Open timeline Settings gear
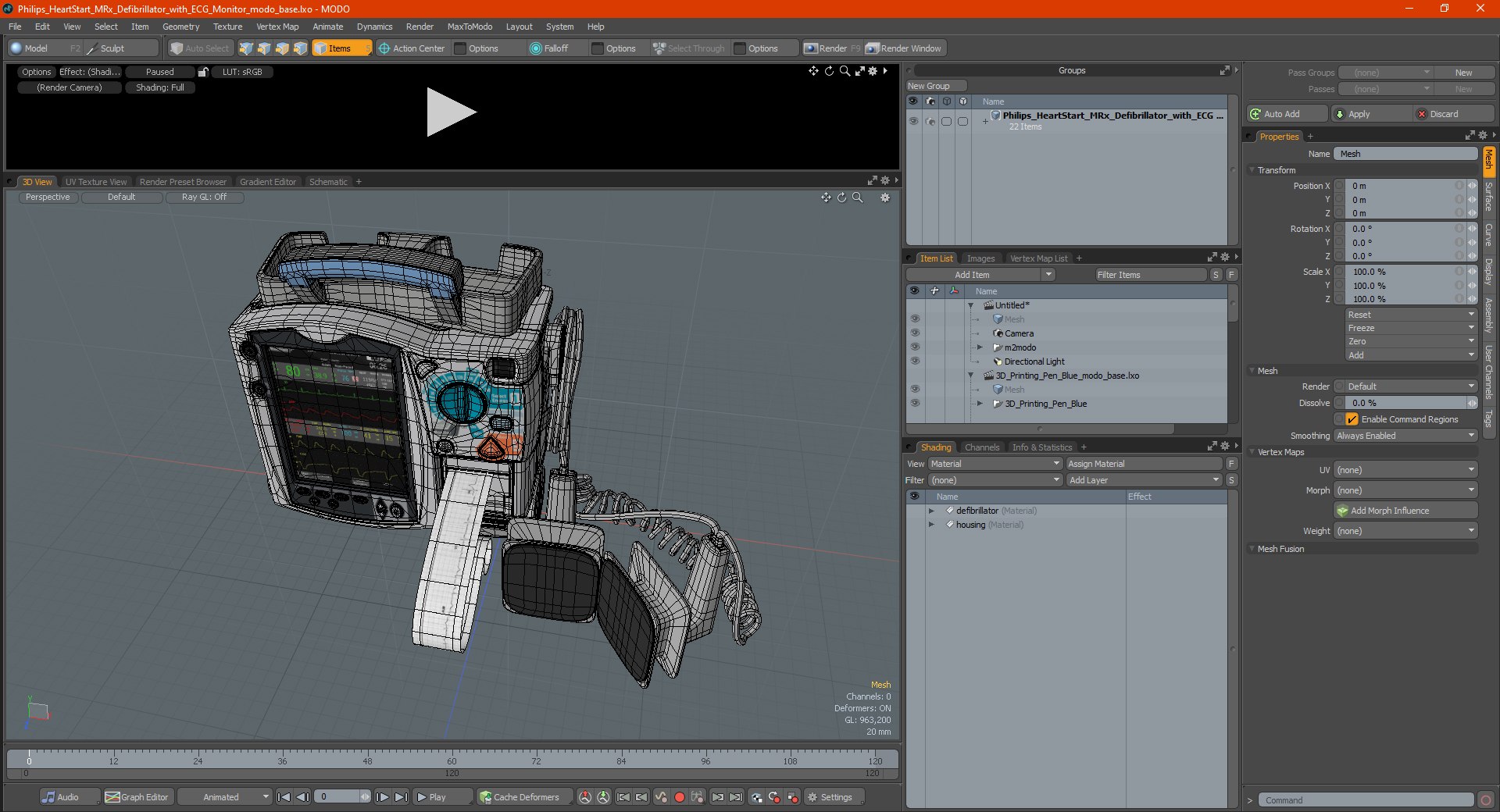 812,797
